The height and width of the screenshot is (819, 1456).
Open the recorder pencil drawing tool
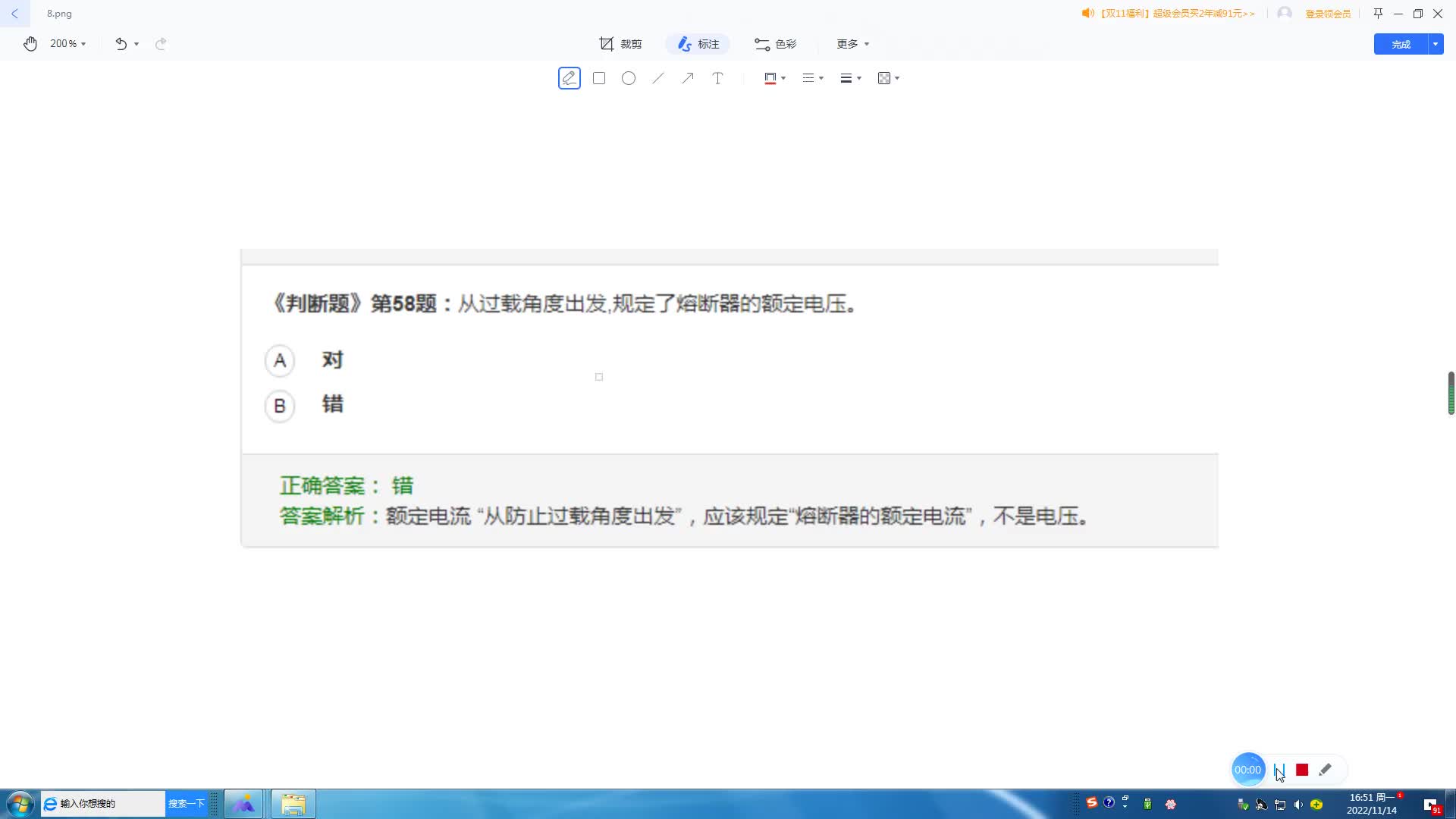1325,770
